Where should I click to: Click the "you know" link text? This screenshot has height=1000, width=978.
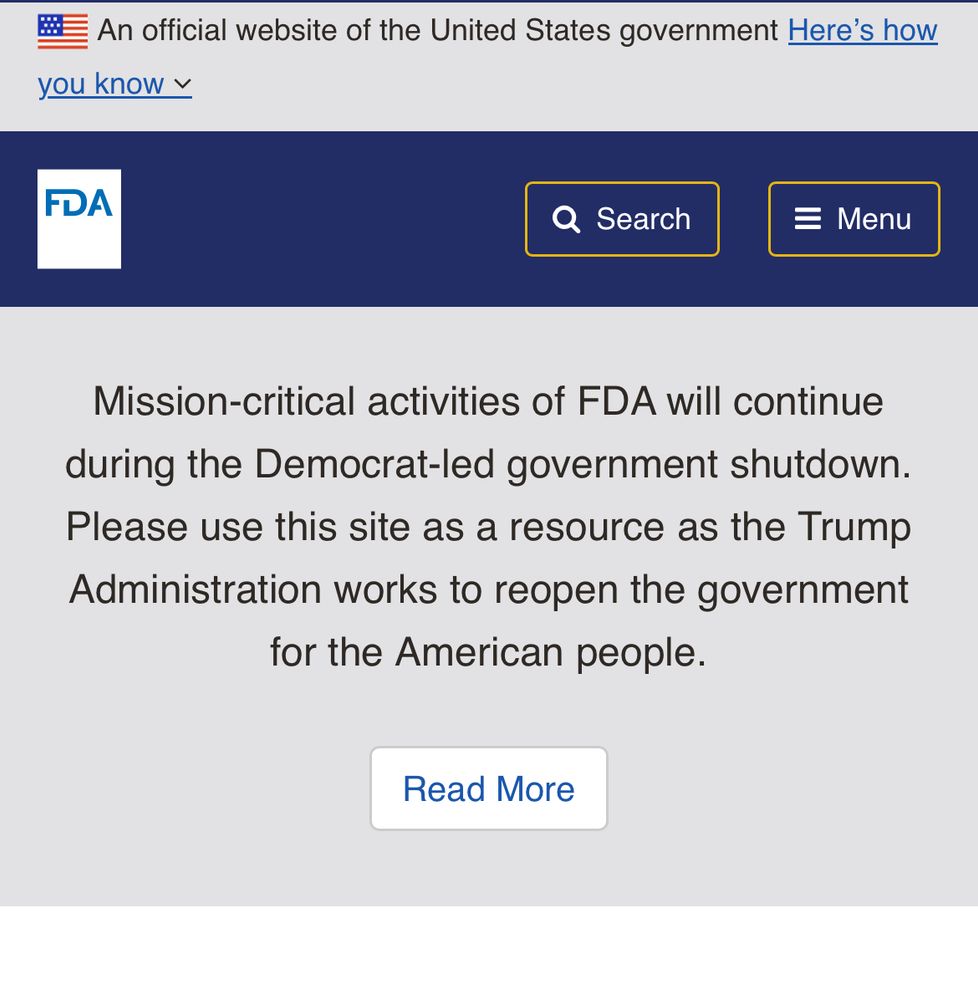101,84
